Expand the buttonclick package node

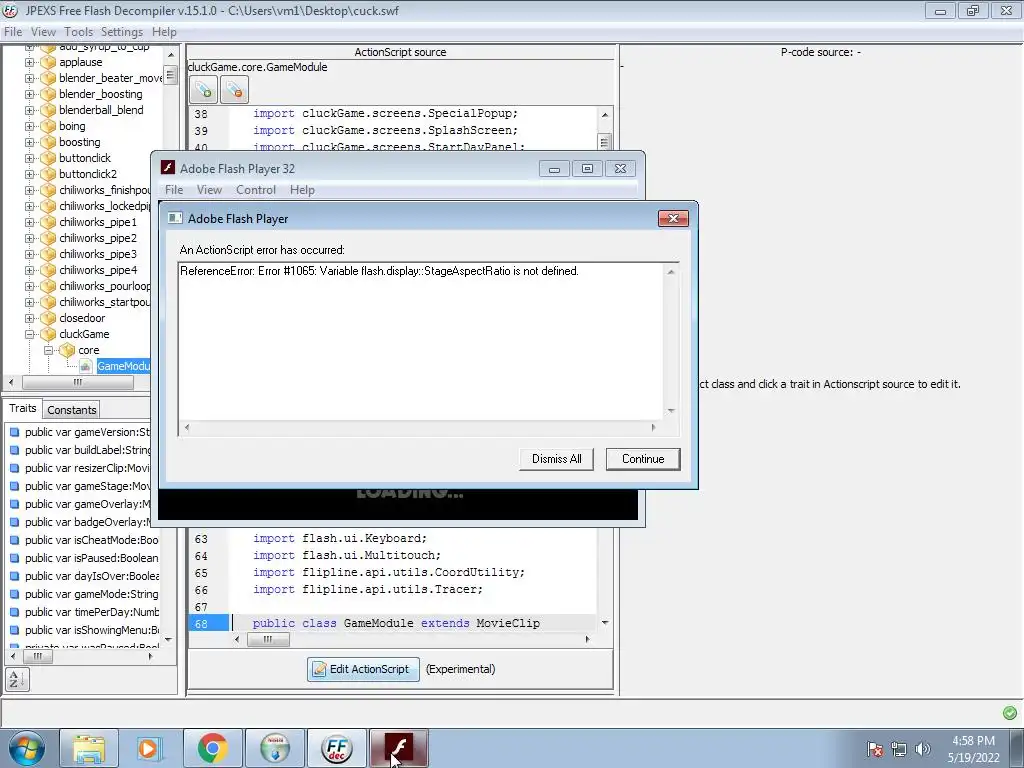[x=29, y=158]
